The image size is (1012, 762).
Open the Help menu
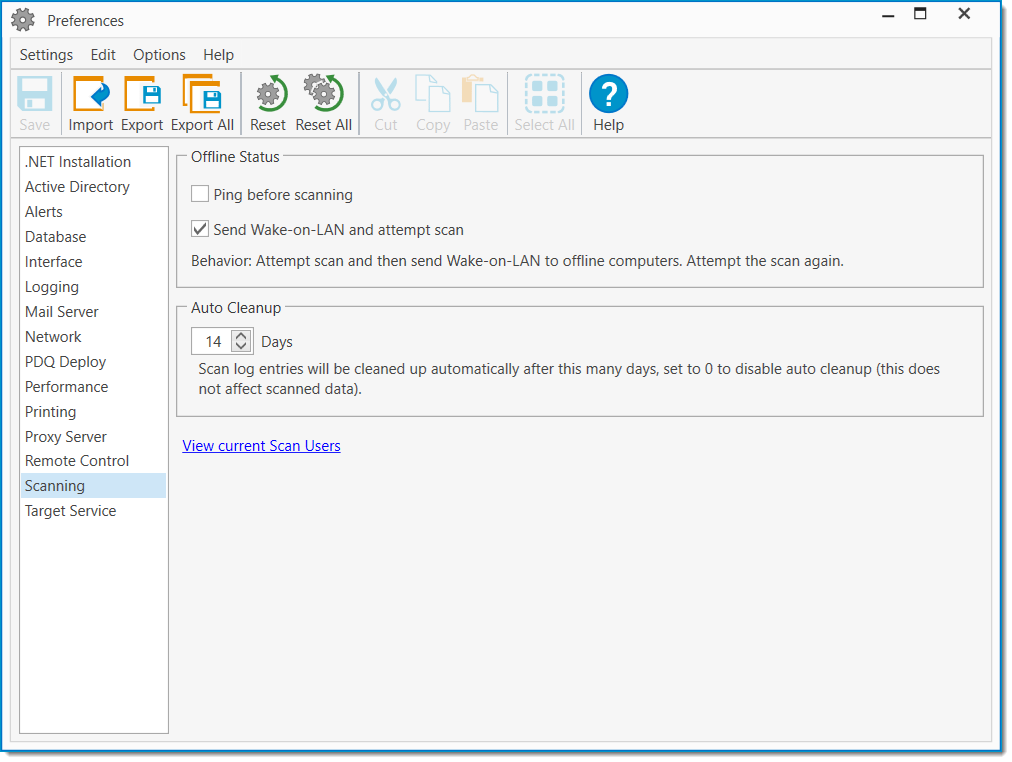tap(219, 55)
